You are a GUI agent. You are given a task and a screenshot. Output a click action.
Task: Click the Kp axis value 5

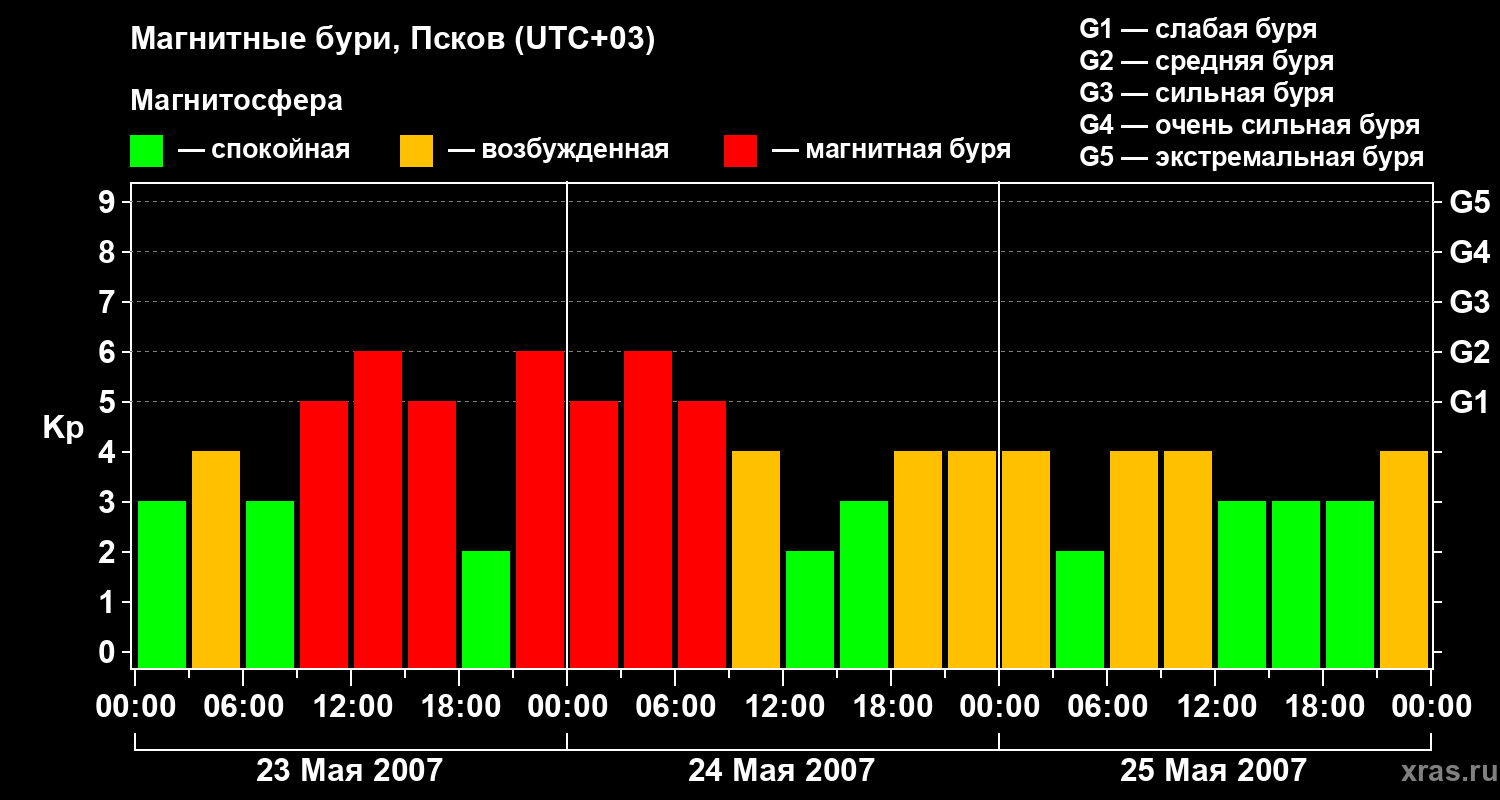point(109,402)
